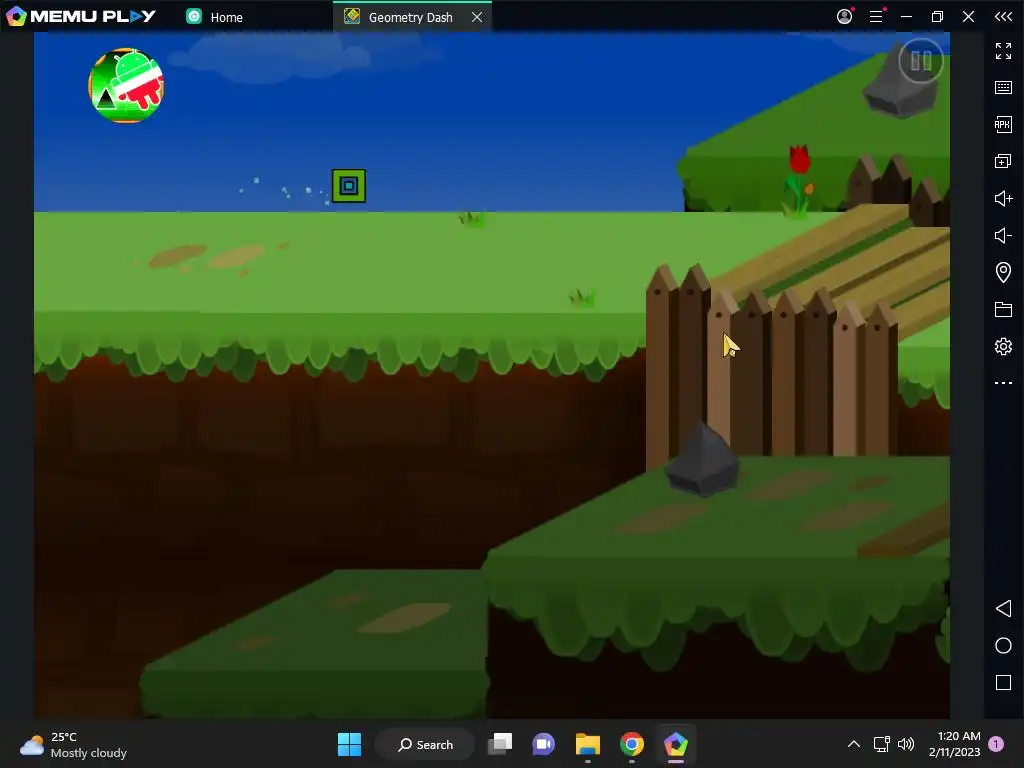Image resolution: width=1024 pixels, height=768 pixels.
Task: Install an APK file via sidebar
Action: [1003, 124]
